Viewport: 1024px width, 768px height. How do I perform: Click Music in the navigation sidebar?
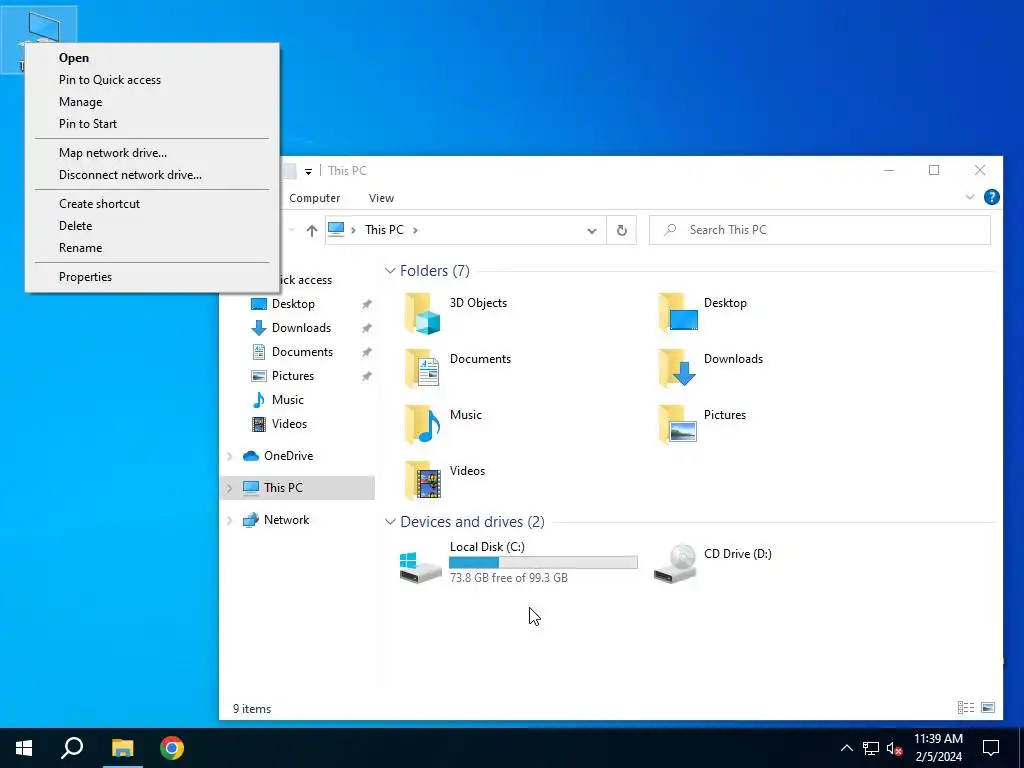click(x=287, y=400)
